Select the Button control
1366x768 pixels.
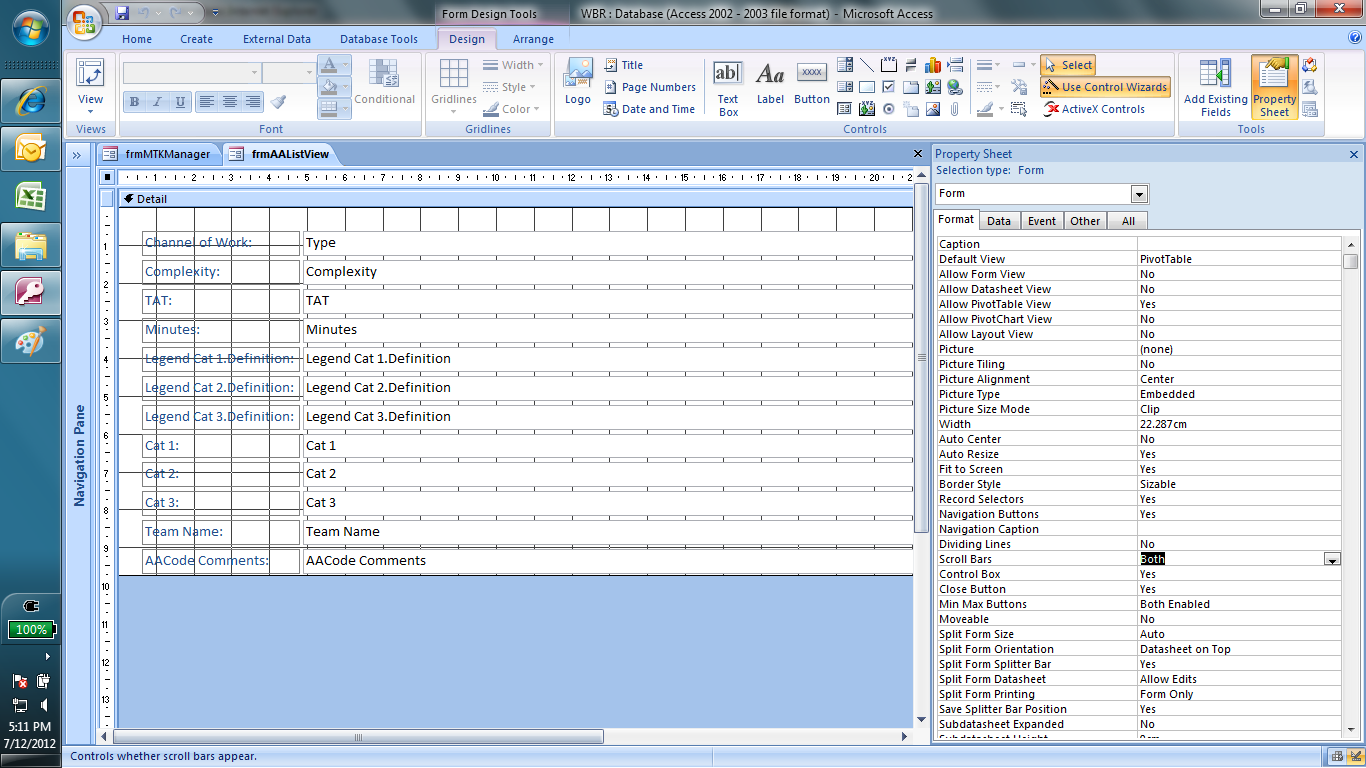(811, 86)
